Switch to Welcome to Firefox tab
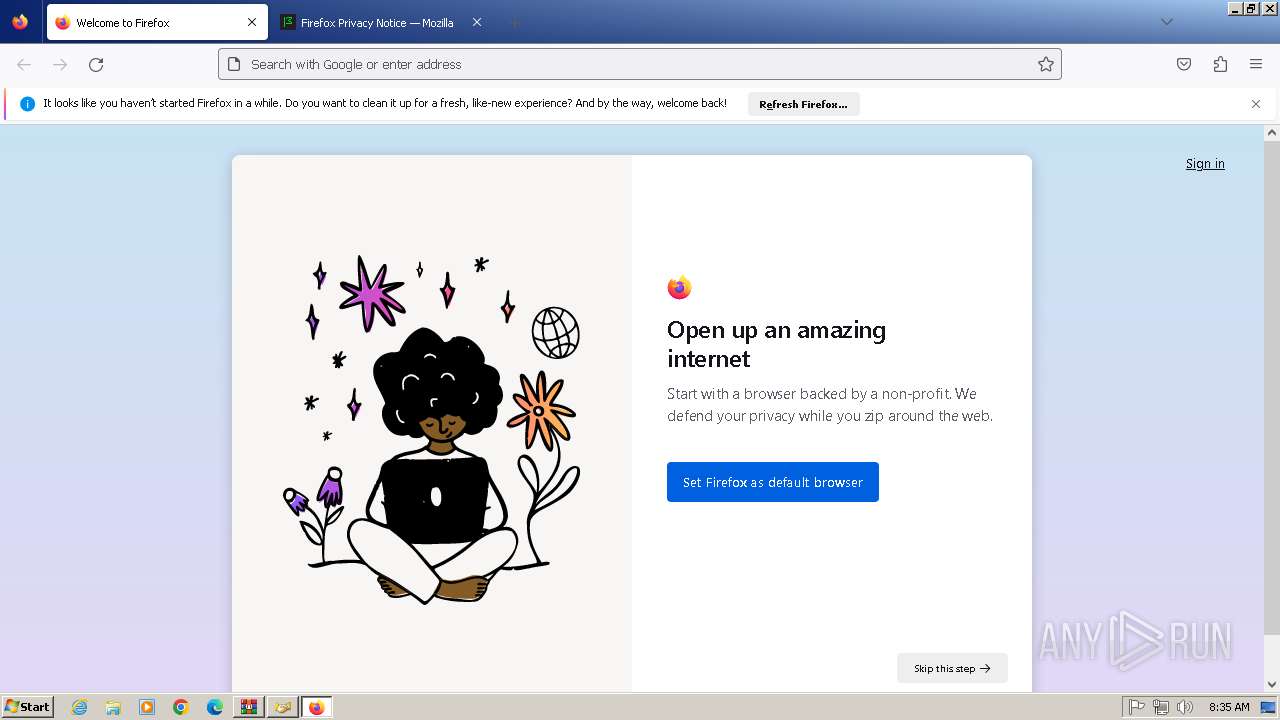Viewport: 1280px width, 720px height. coord(157,22)
